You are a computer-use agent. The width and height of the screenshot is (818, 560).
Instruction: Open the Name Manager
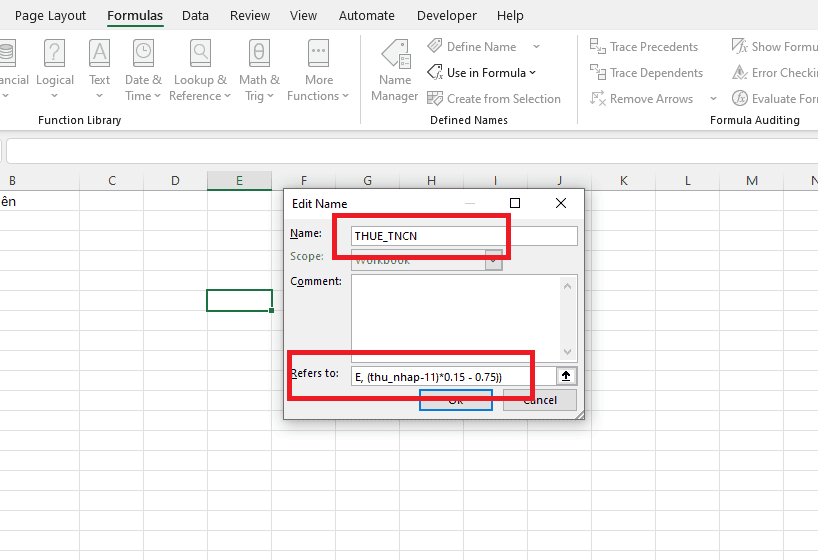click(395, 69)
